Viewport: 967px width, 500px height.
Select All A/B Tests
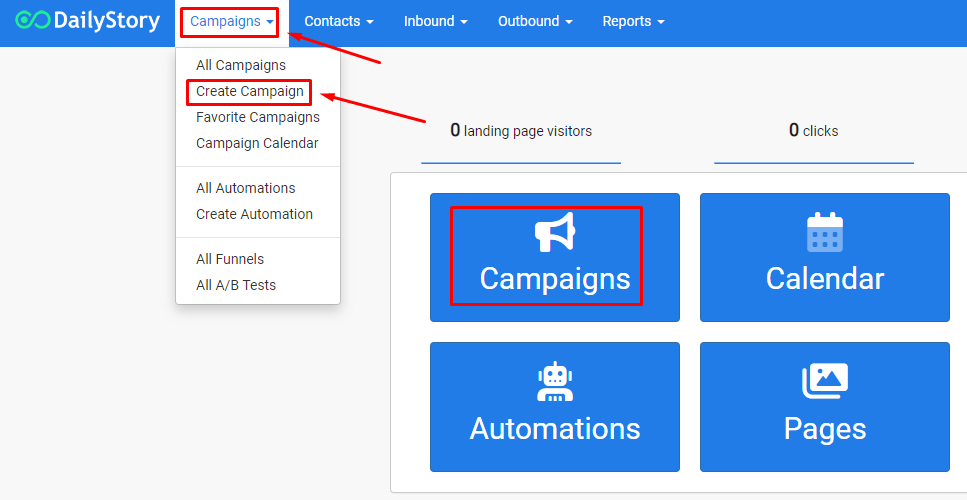coord(236,285)
